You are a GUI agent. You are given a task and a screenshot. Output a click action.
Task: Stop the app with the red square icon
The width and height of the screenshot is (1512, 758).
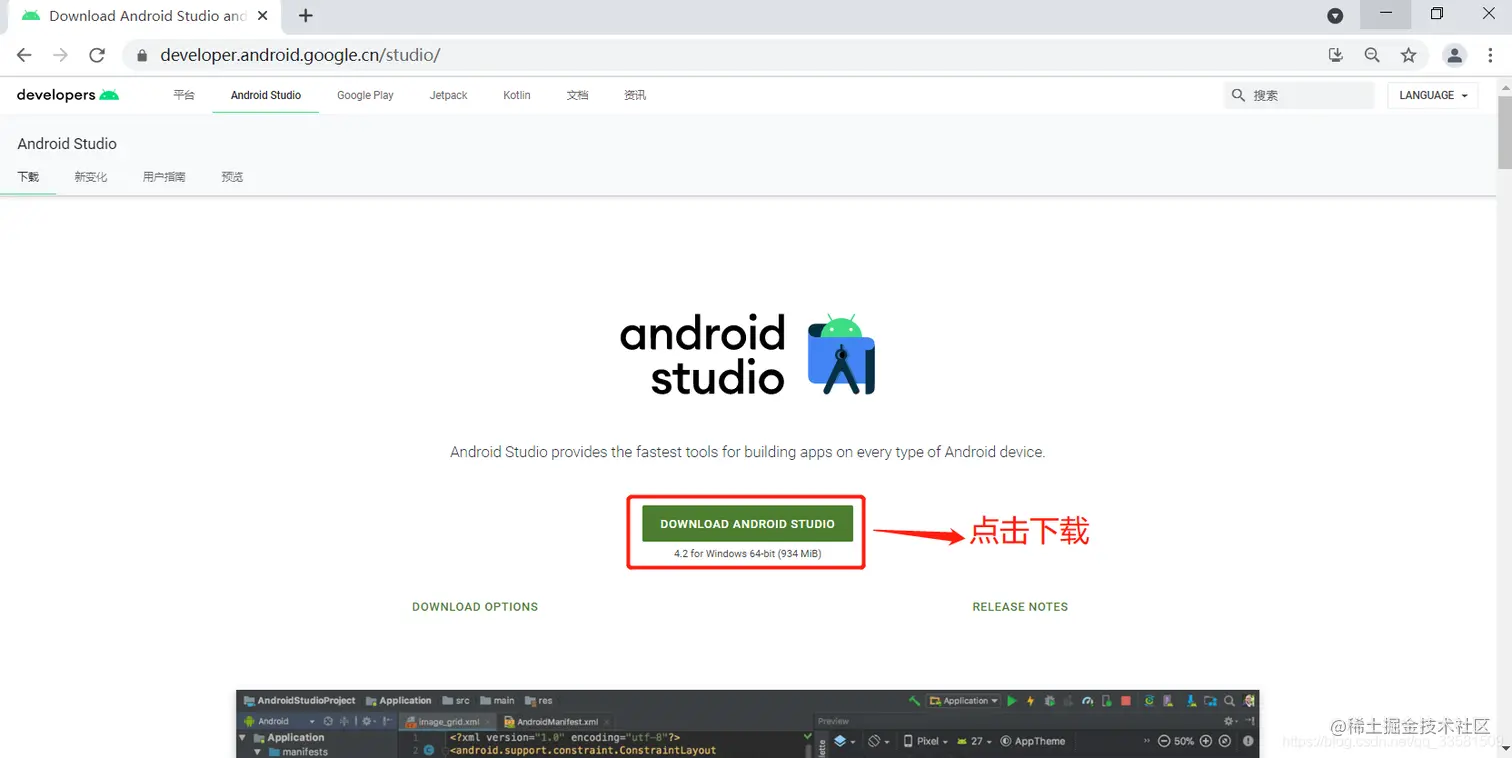point(1125,701)
